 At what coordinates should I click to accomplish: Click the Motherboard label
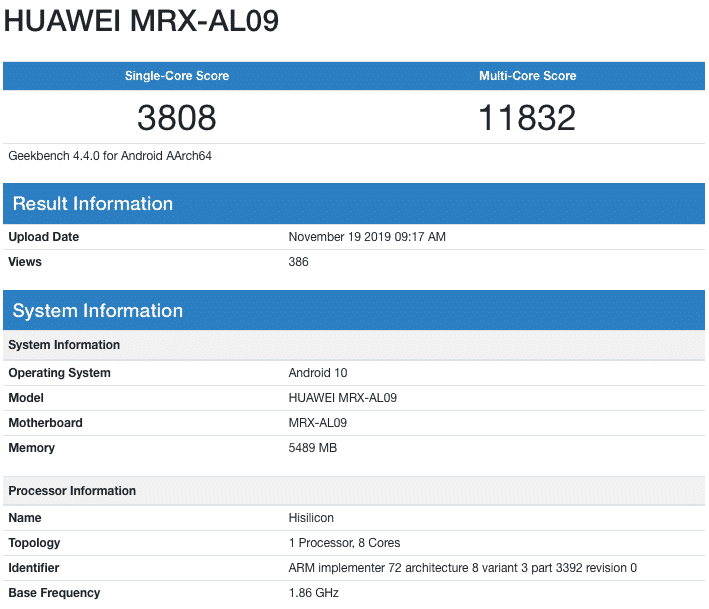coord(45,423)
